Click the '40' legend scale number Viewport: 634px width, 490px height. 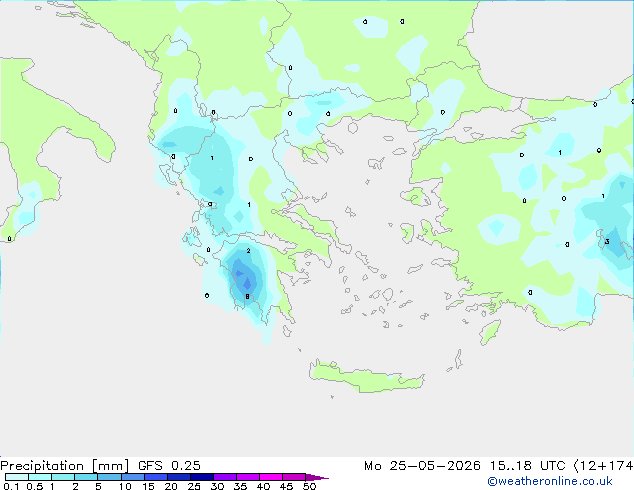point(263,486)
